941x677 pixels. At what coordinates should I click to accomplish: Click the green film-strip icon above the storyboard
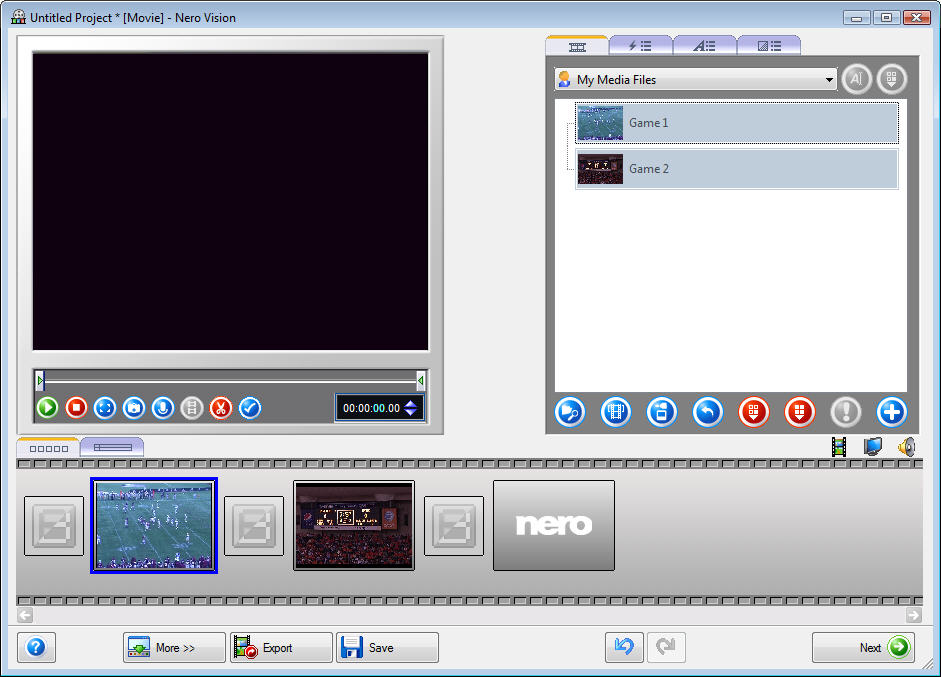tap(839, 447)
